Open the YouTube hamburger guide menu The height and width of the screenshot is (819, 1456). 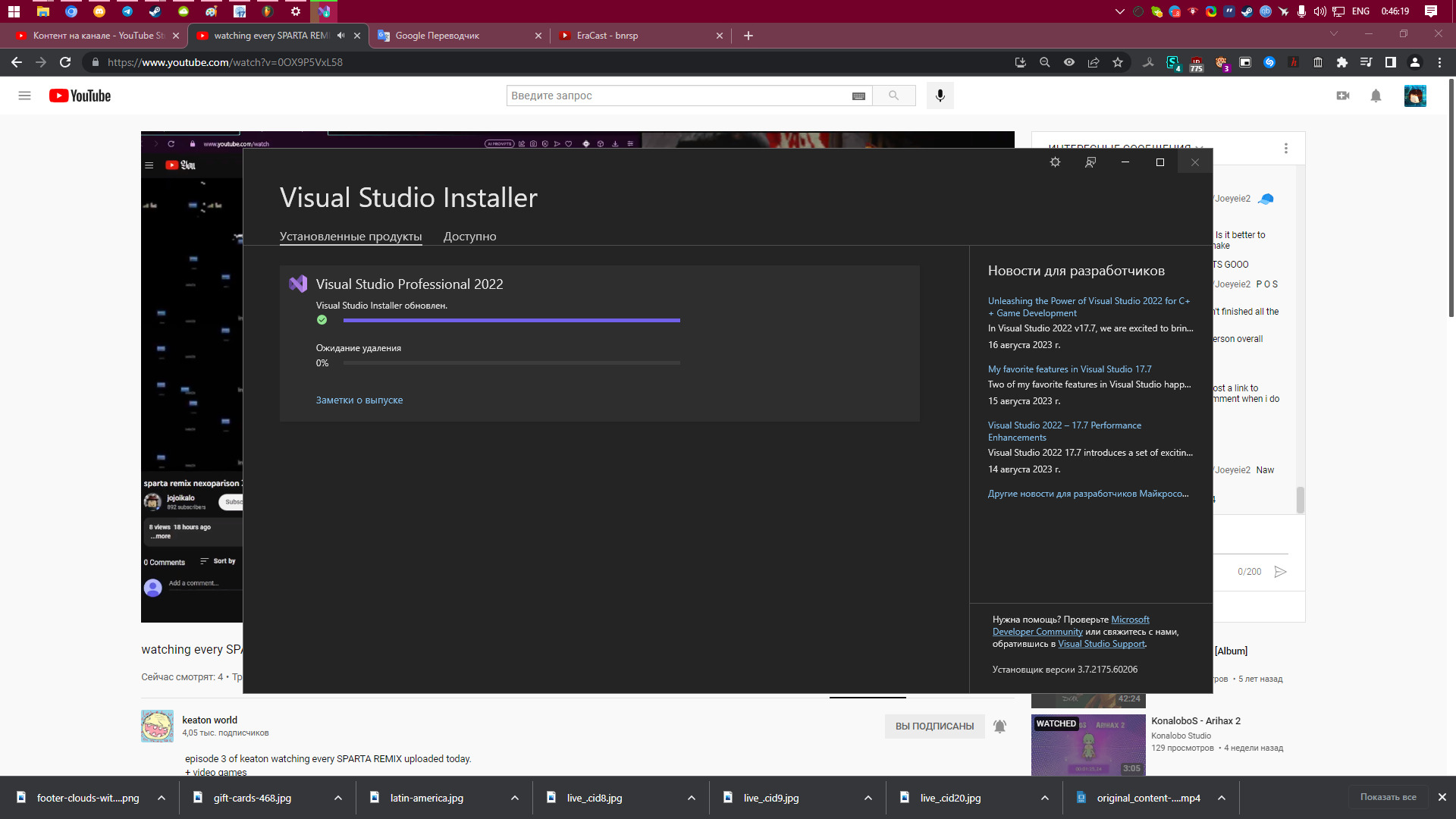pos(24,96)
